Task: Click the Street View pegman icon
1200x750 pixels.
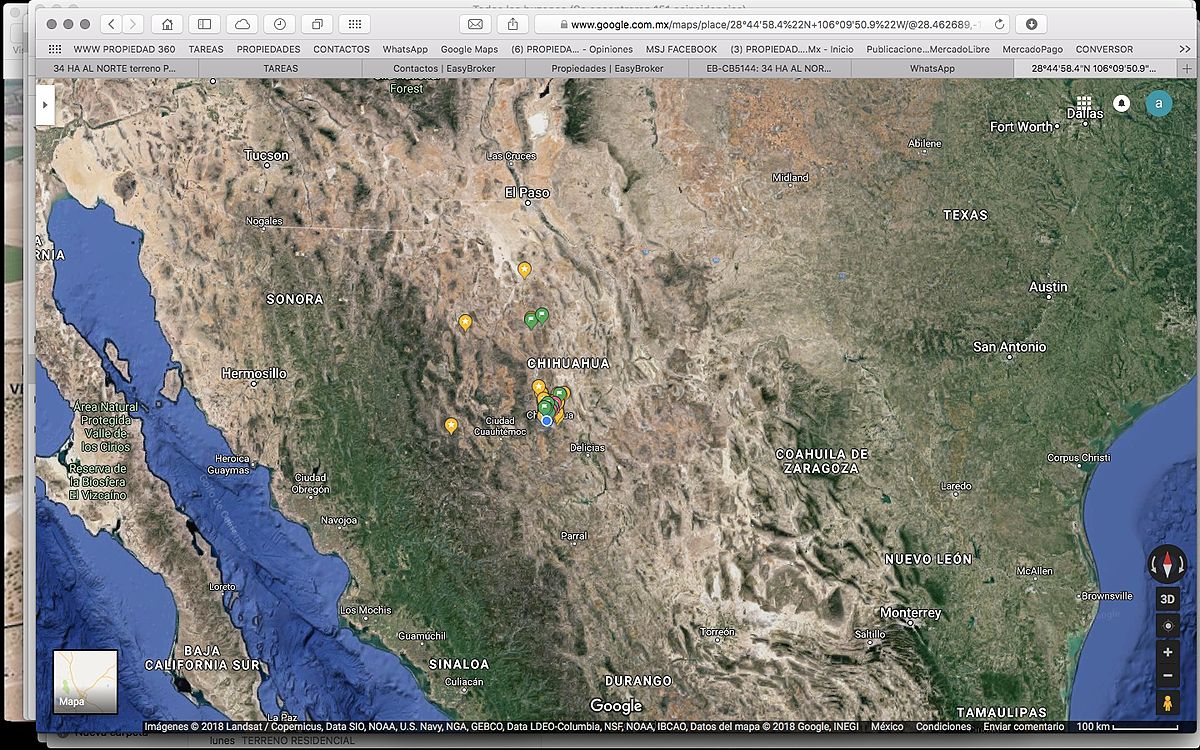Action: (1167, 704)
